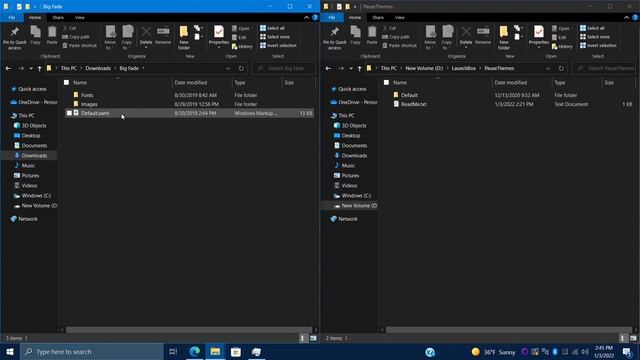Switch to View tab in PauseThemes window

coord(400,18)
